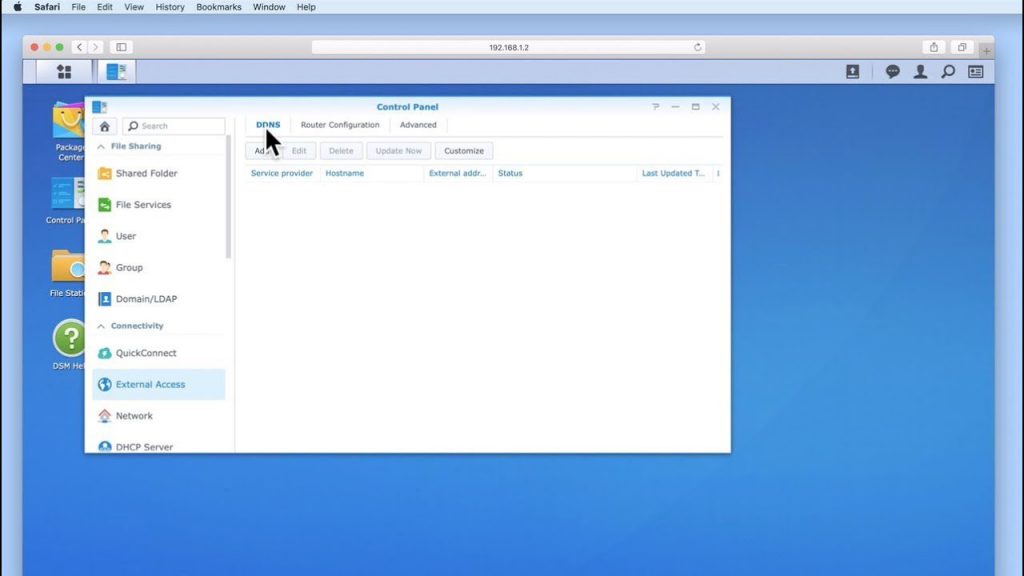
Task: Open a new Safari tab
Action: (986, 50)
